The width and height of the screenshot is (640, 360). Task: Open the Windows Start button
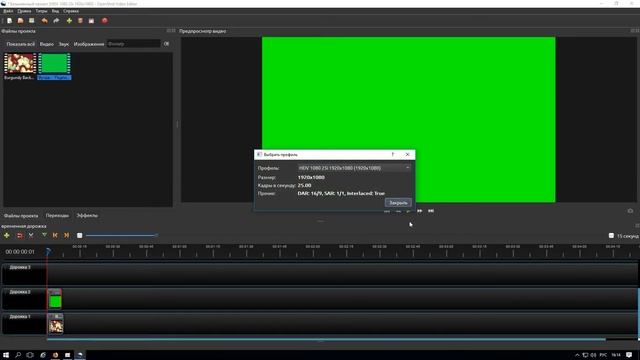click(6, 355)
